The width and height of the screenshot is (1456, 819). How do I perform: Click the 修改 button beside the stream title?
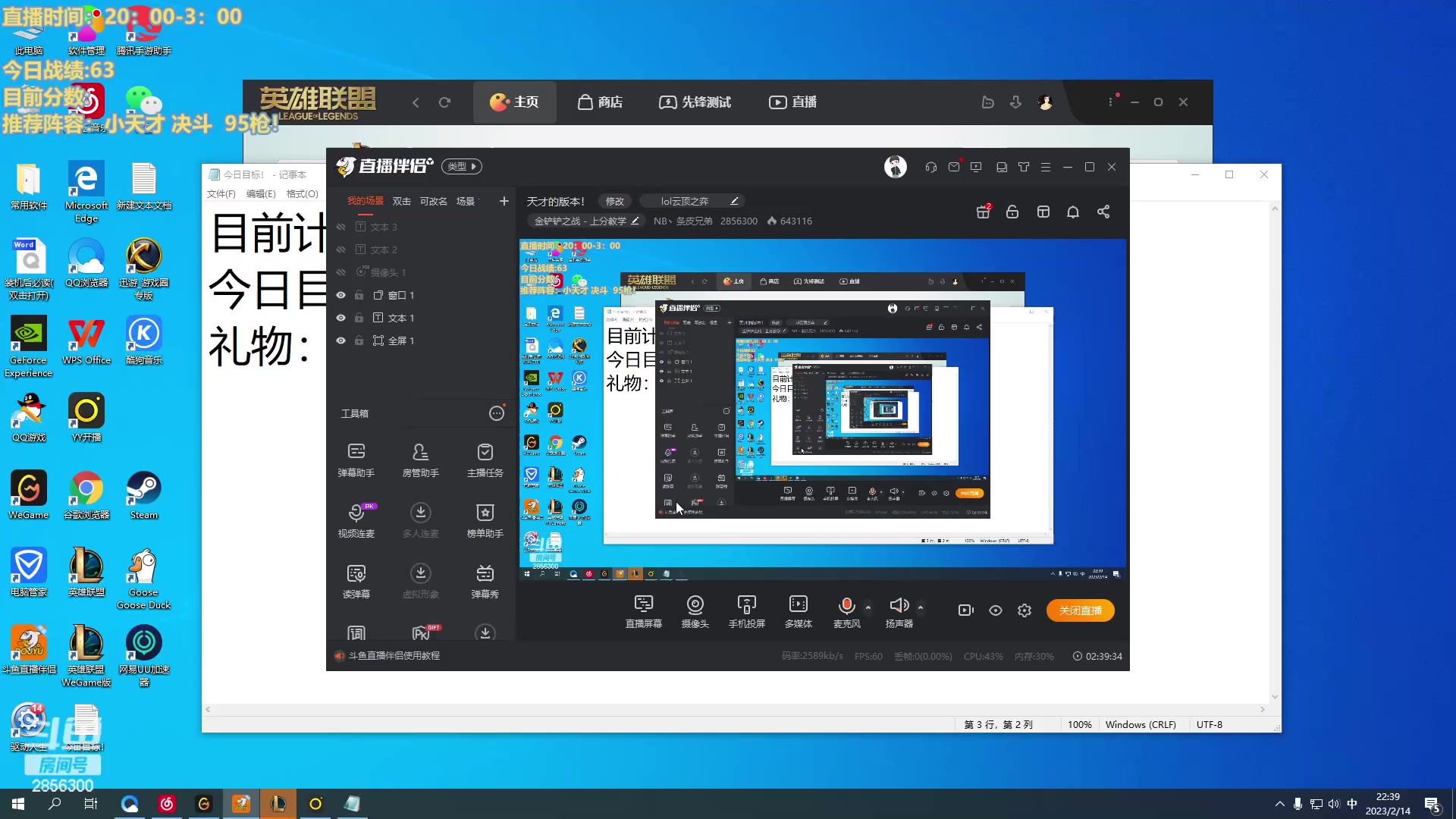tap(614, 201)
